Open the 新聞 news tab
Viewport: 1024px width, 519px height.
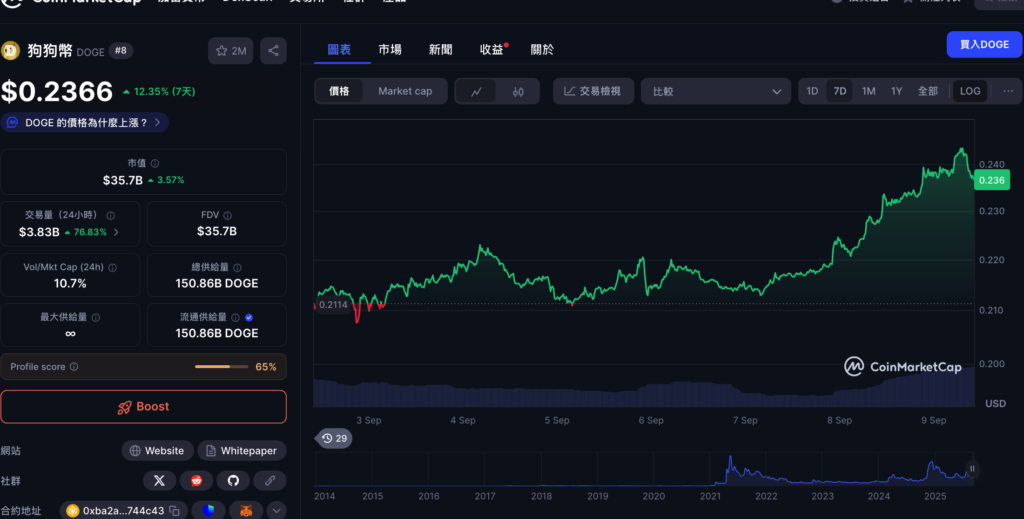tap(441, 50)
